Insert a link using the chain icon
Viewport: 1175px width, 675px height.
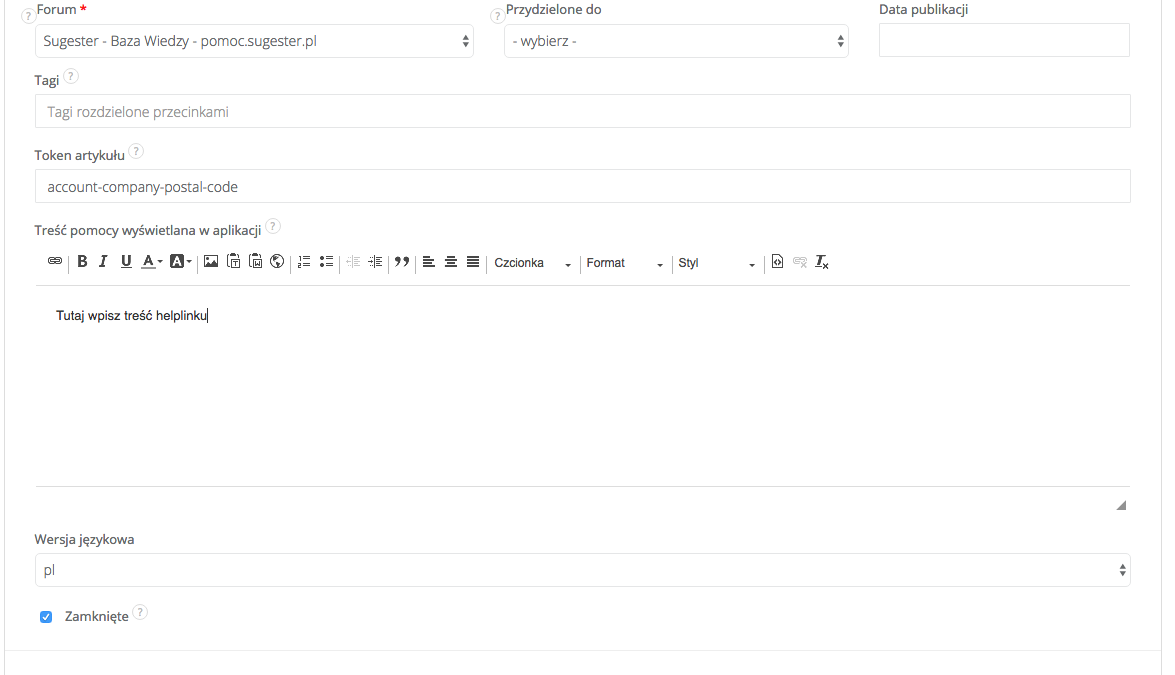tap(55, 262)
